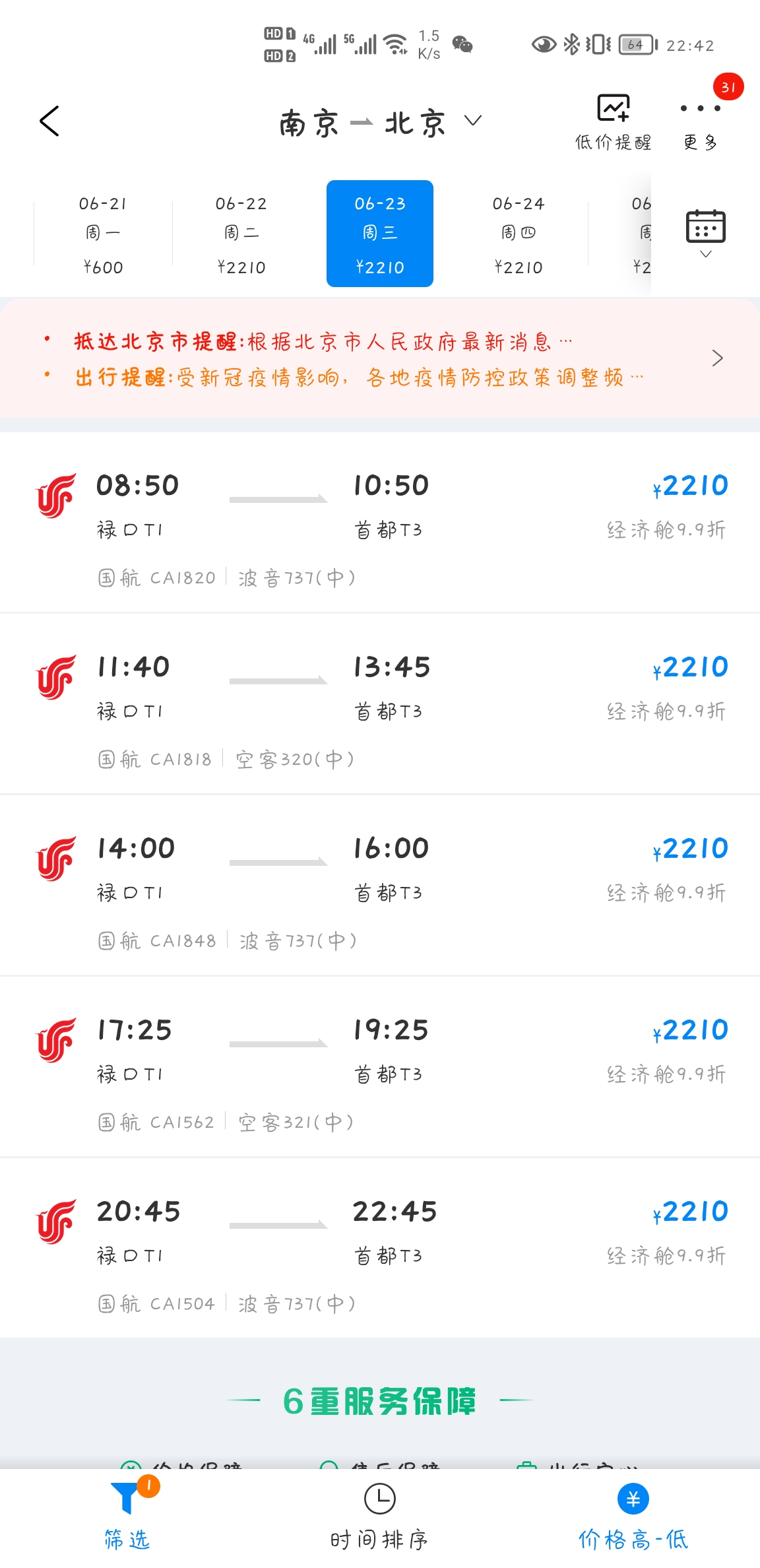Viewport: 760px width, 1568px height.
Task: Tap the 价格高-低 yen sort icon
Action: (633, 1499)
